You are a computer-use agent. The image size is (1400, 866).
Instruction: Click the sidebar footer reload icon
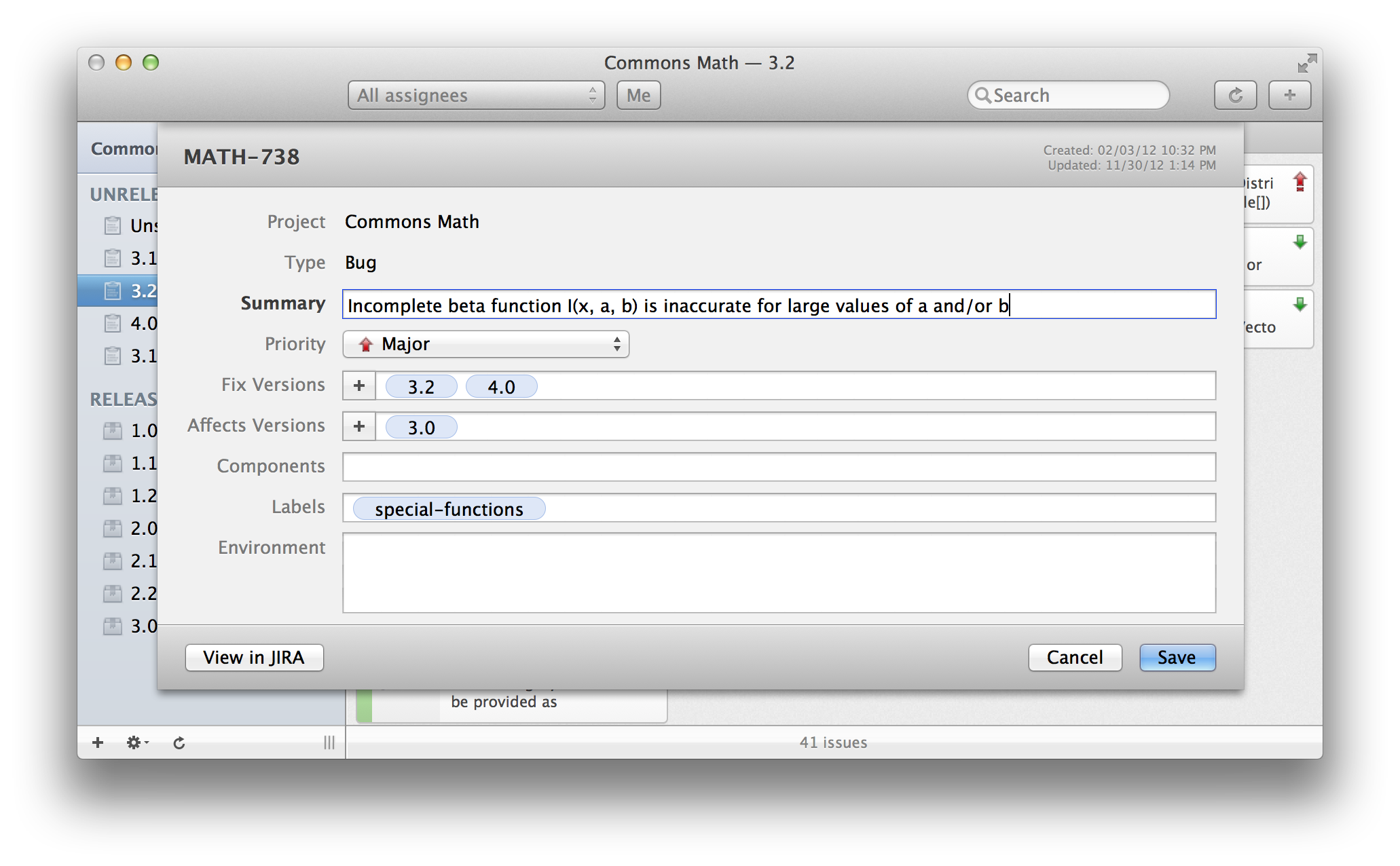point(179,742)
